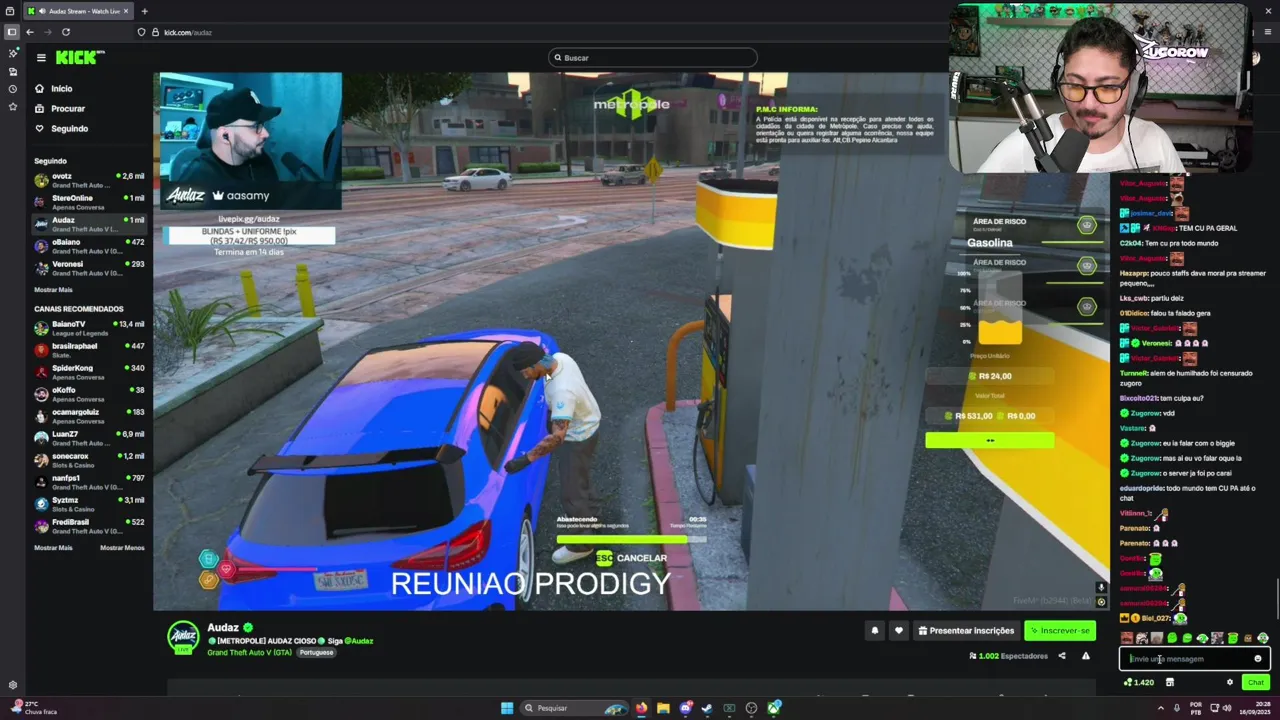Click the site lock padlock icon
The image size is (1280, 720).
(155, 32)
